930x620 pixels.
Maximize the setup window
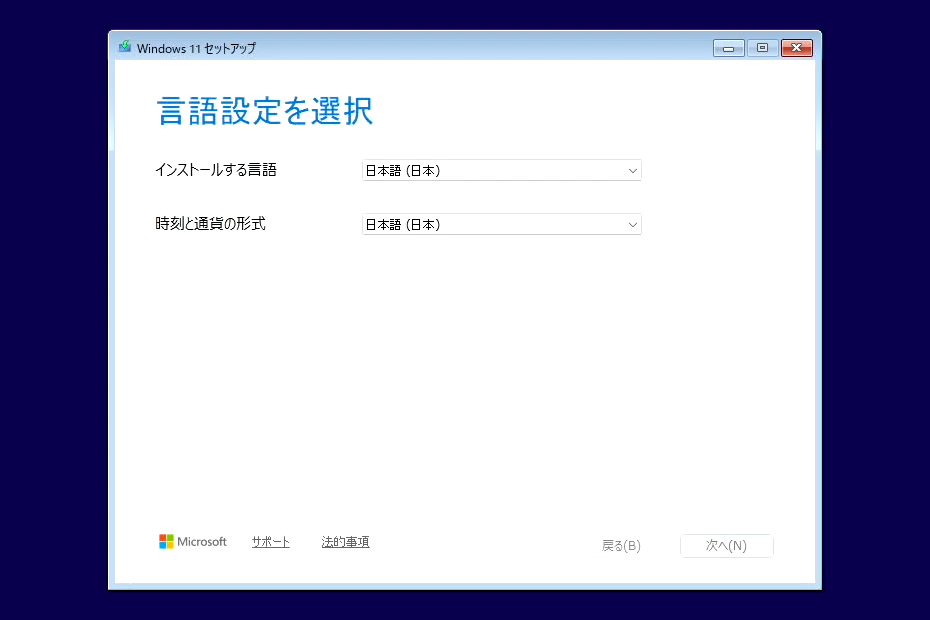pyautogui.click(x=762, y=47)
